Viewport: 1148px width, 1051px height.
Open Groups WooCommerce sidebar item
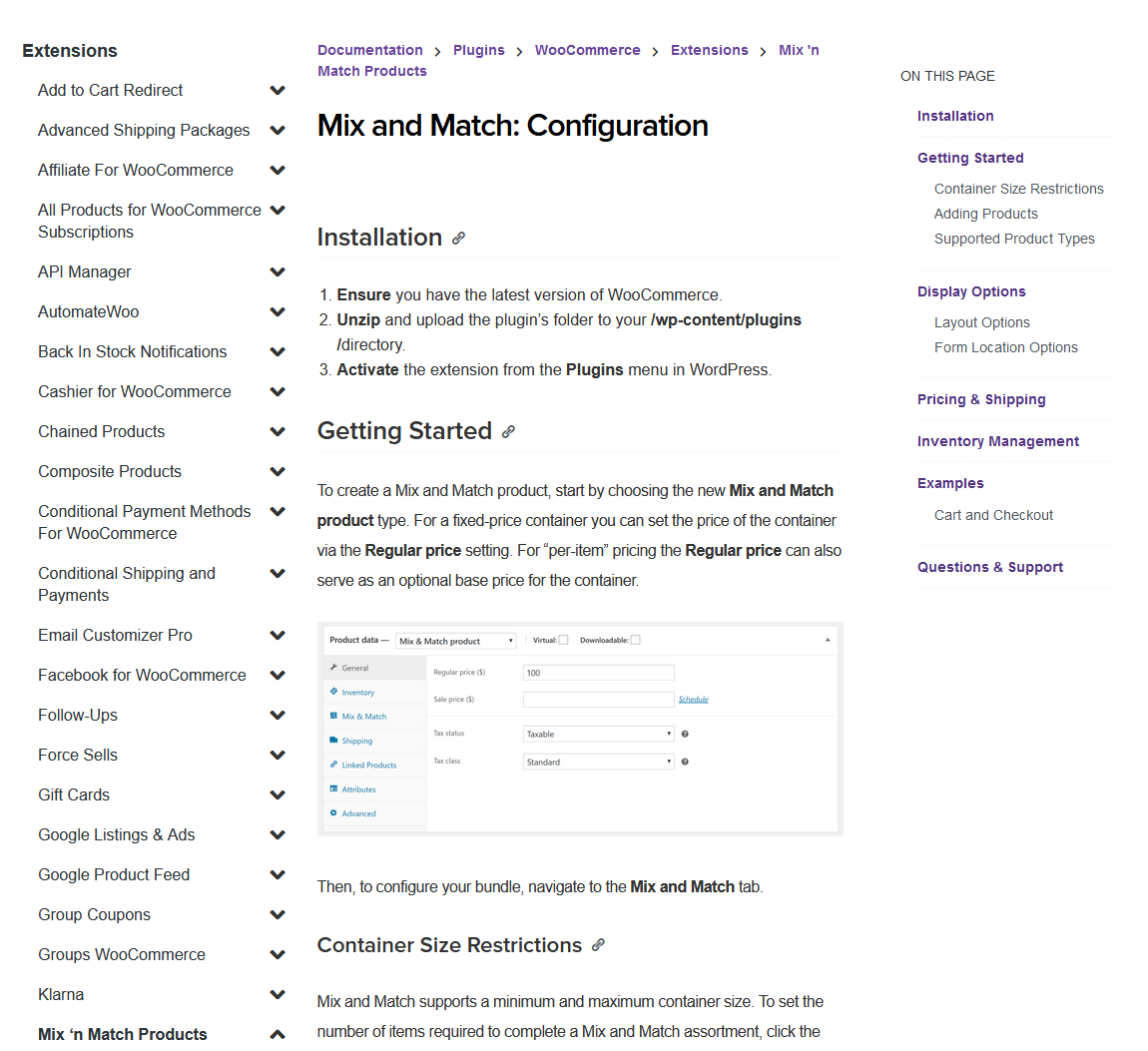click(x=122, y=954)
